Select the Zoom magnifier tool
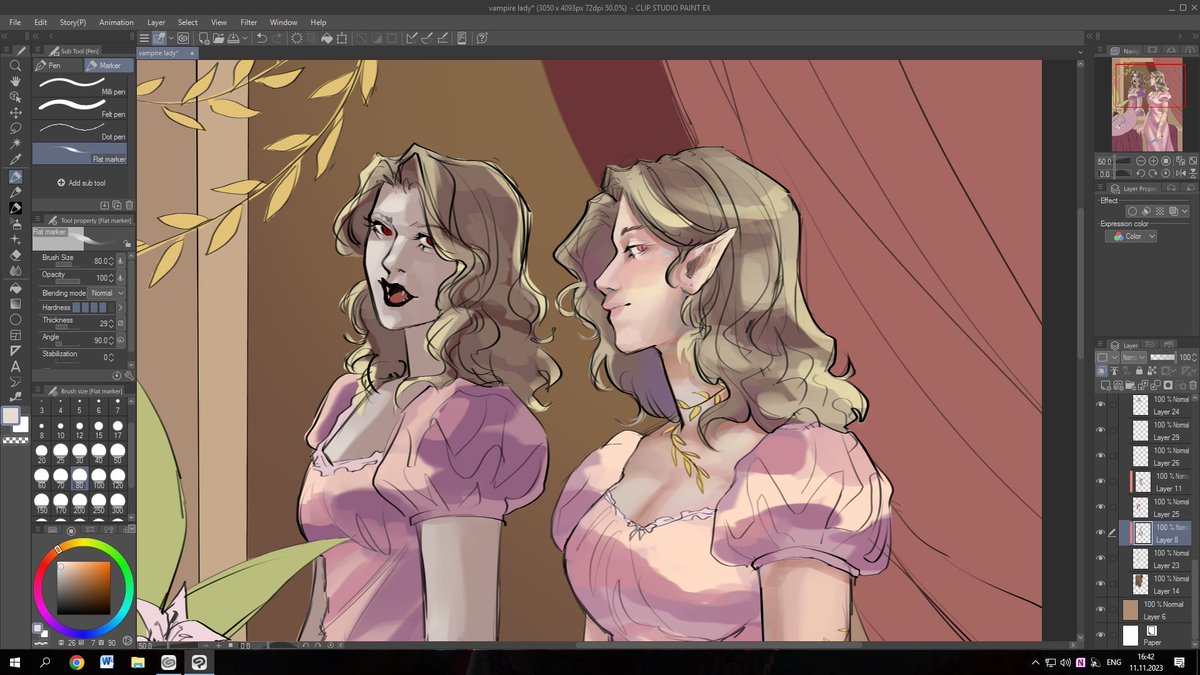 point(16,66)
